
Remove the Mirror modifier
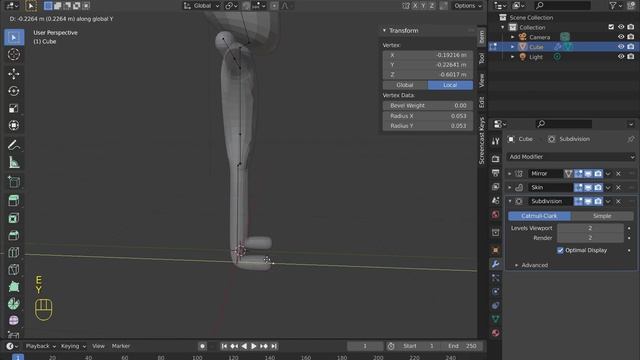click(x=618, y=174)
